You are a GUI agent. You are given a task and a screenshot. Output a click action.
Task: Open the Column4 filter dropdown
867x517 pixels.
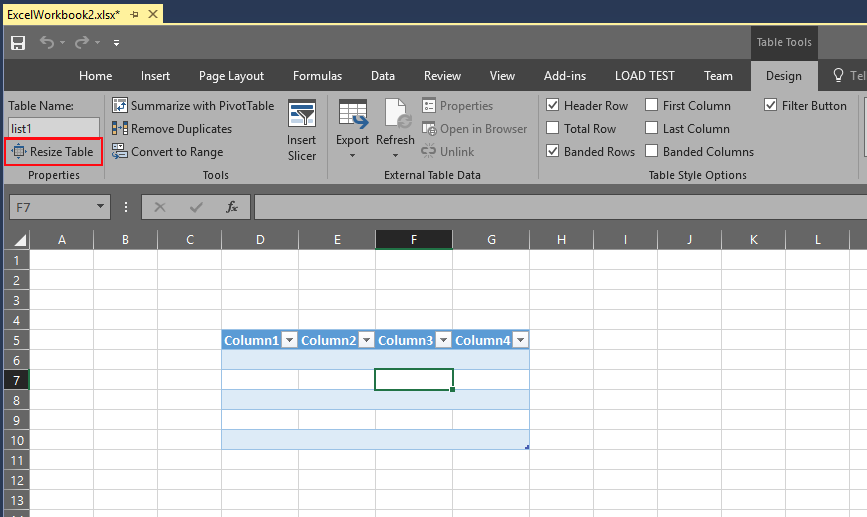[520, 340]
